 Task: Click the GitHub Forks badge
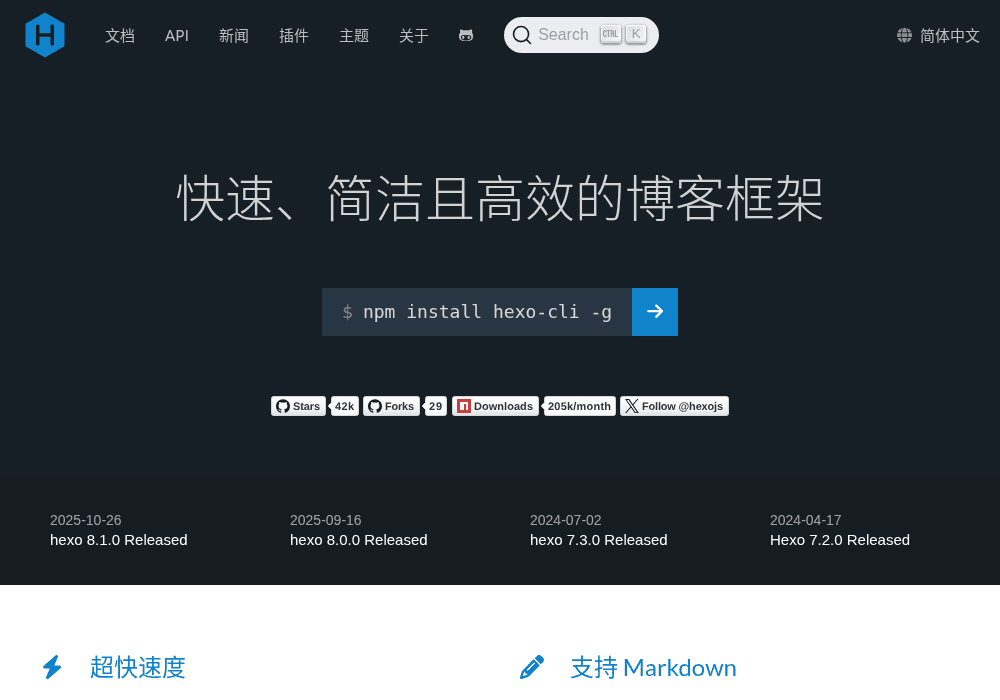click(392, 406)
